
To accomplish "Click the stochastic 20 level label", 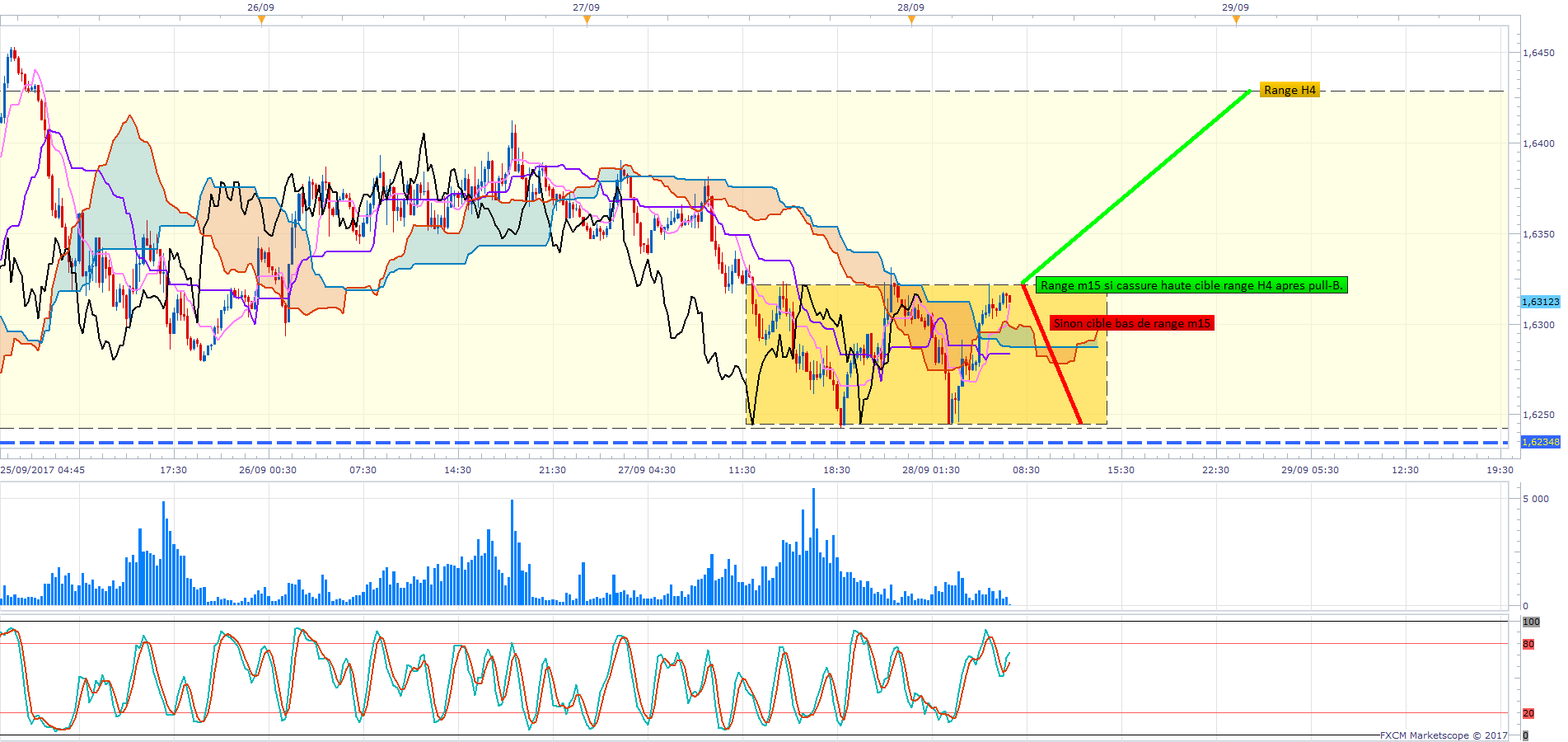I will pos(1528,713).
